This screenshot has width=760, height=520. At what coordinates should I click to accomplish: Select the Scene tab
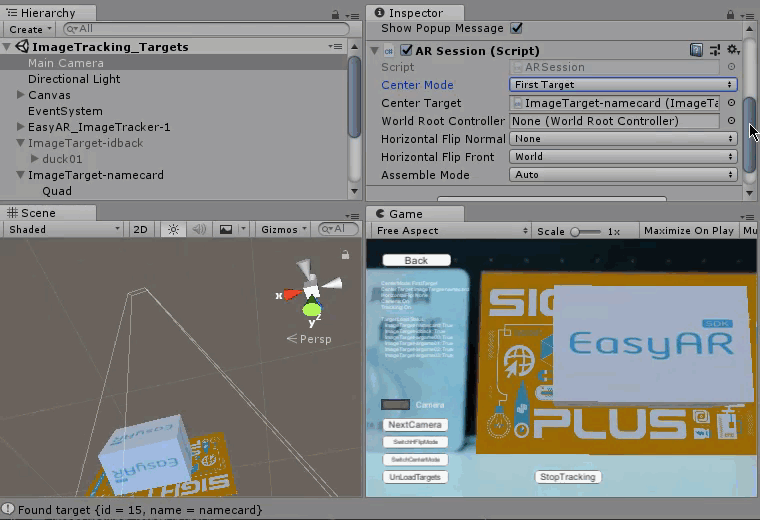coord(48,213)
